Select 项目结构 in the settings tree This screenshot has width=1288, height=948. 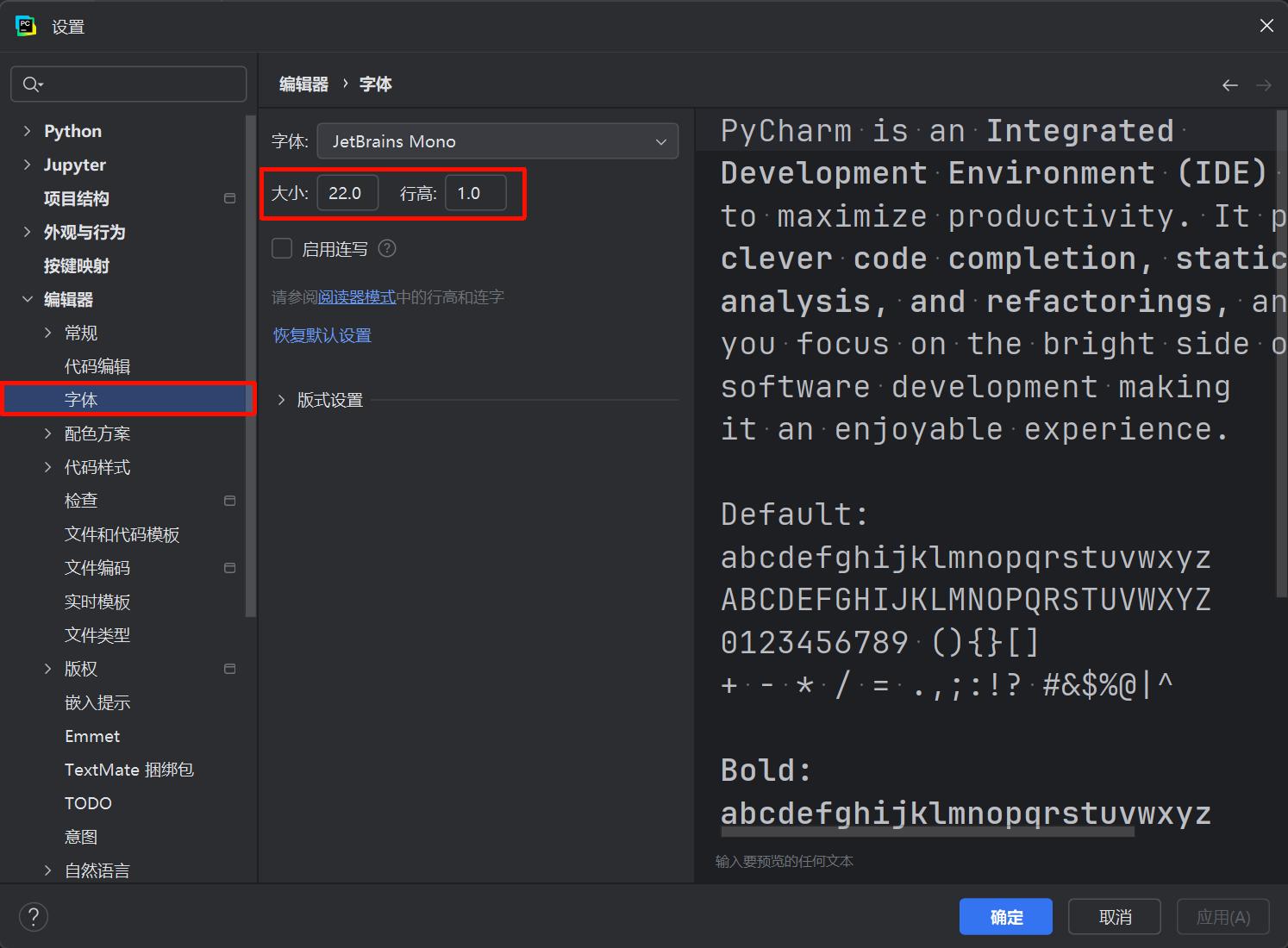77,198
